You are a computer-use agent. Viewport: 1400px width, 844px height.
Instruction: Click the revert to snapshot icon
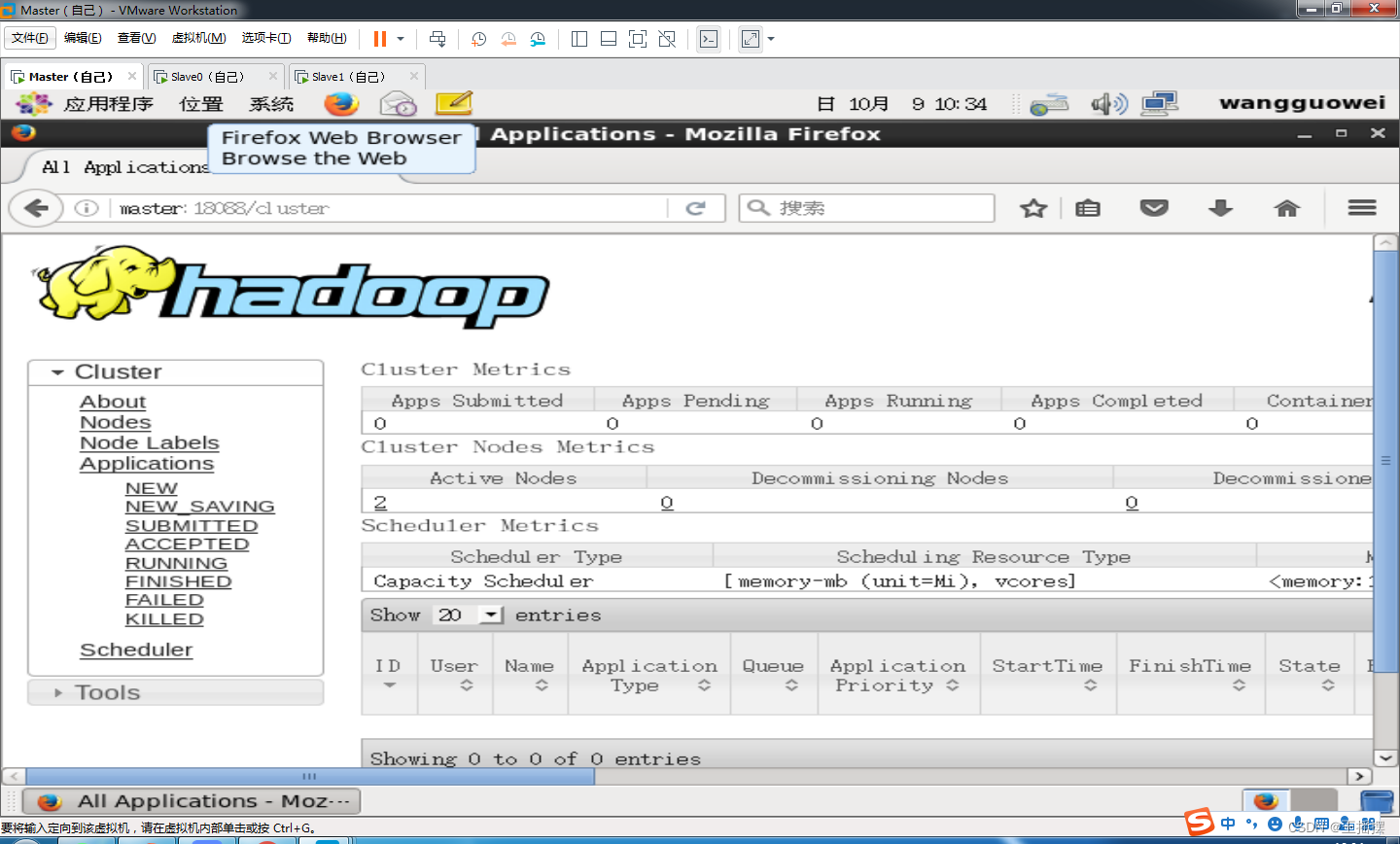pyautogui.click(x=508, y=39)
